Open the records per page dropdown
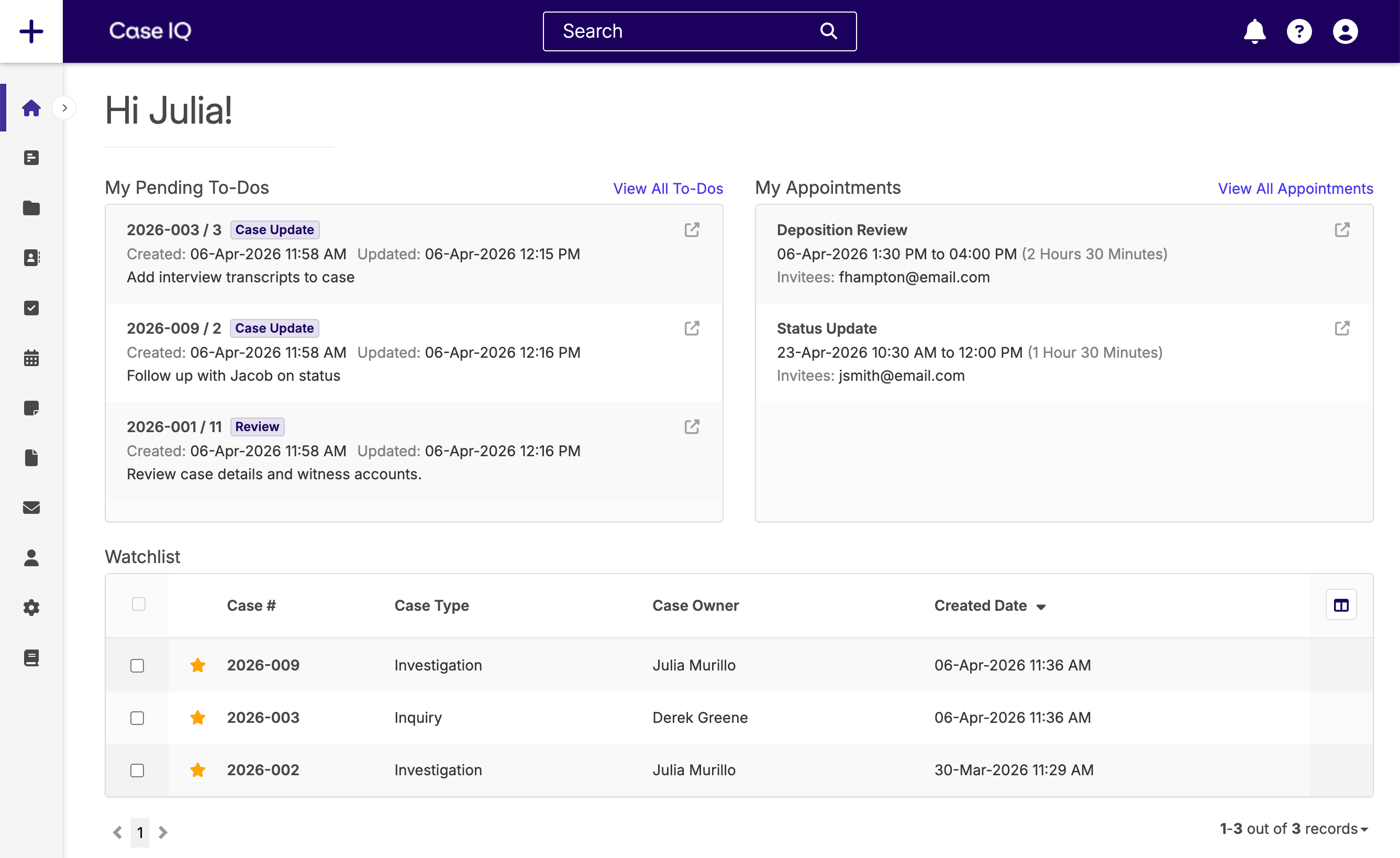 pyautogui.click(x=1364, y=829)
